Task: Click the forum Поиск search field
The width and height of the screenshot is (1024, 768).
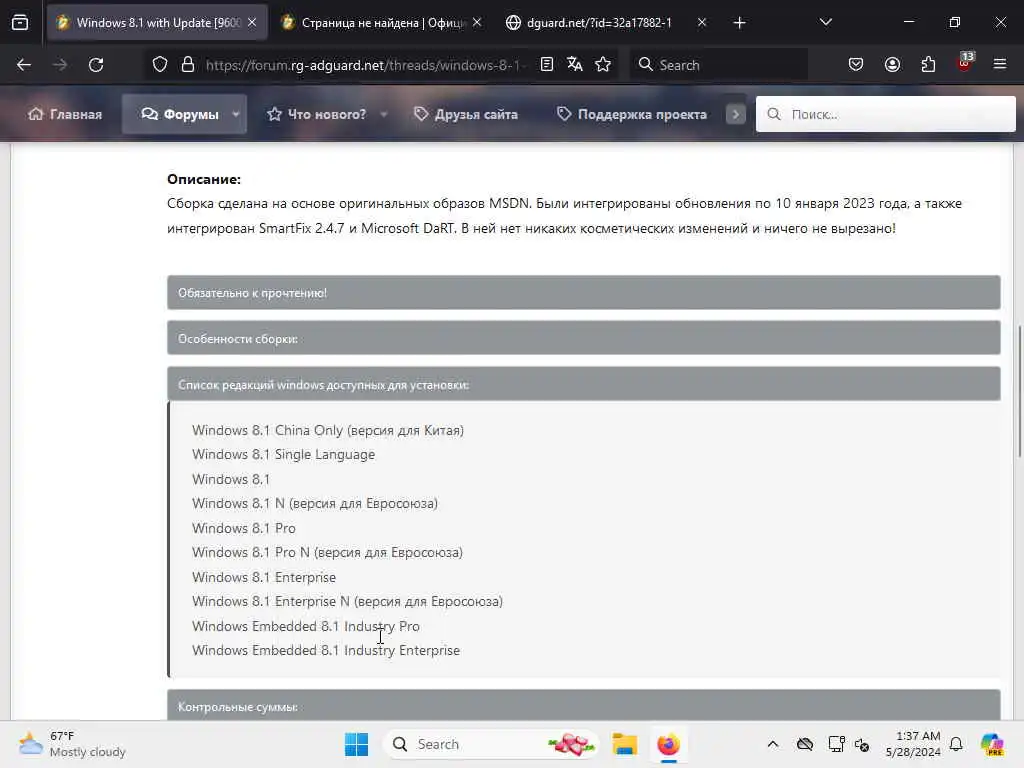Action: [886, 114]
